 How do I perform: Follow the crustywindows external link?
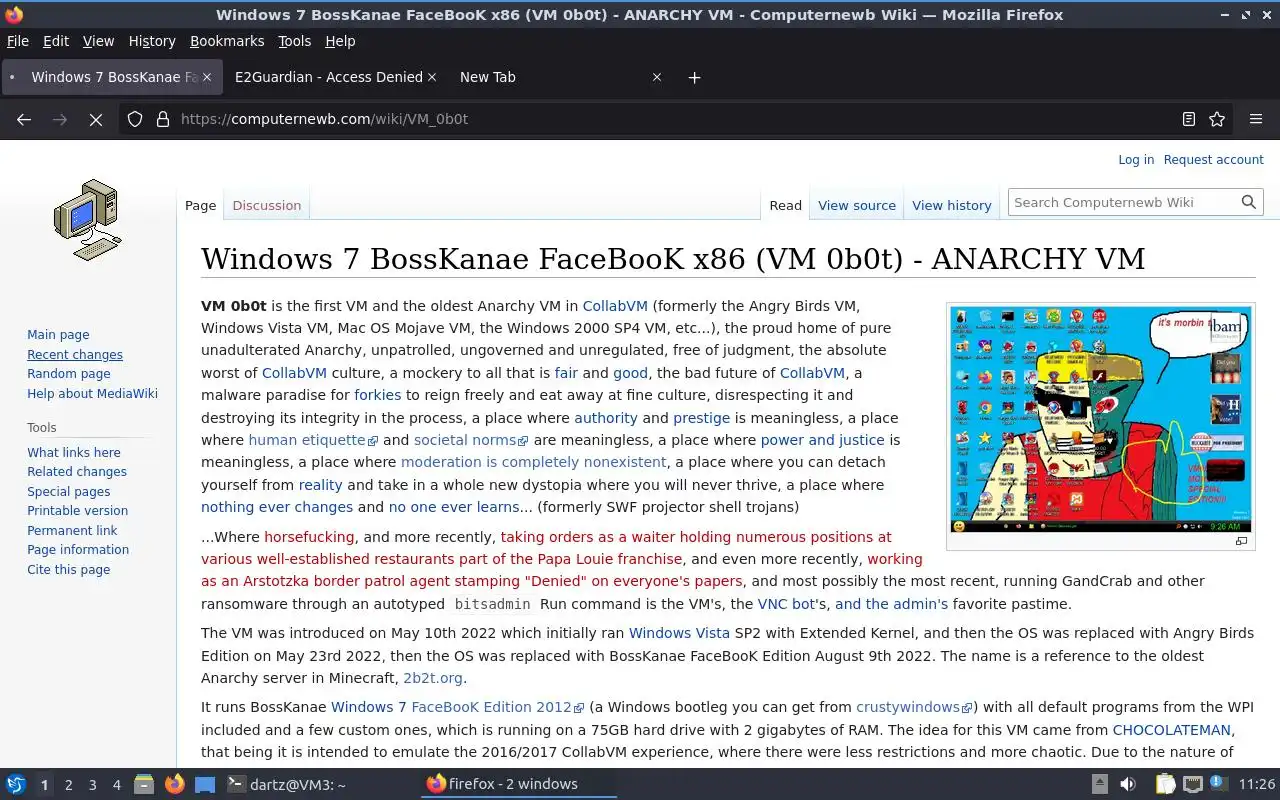point(914,707)
